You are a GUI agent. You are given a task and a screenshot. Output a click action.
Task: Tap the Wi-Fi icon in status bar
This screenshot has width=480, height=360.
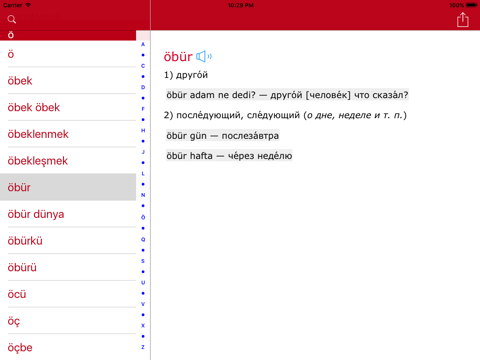28,5
